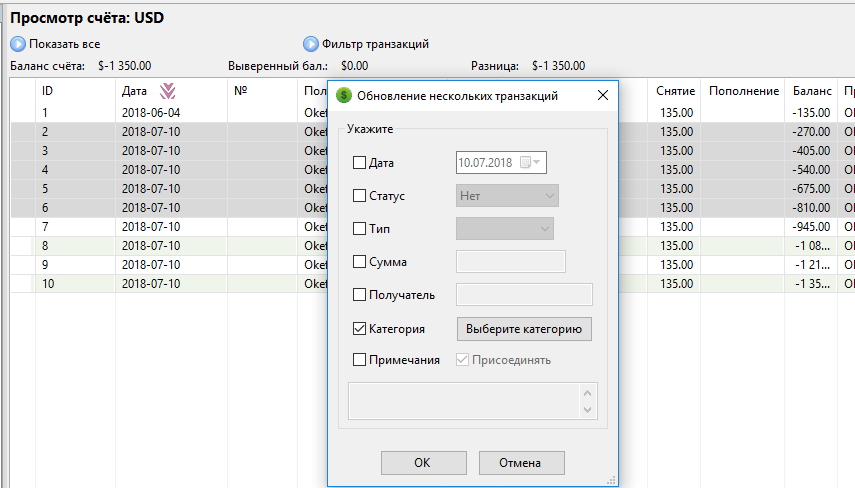Click the blue arrow icon beside Показать все
Screen dimensions: 855x488
[x=18, y=44]
